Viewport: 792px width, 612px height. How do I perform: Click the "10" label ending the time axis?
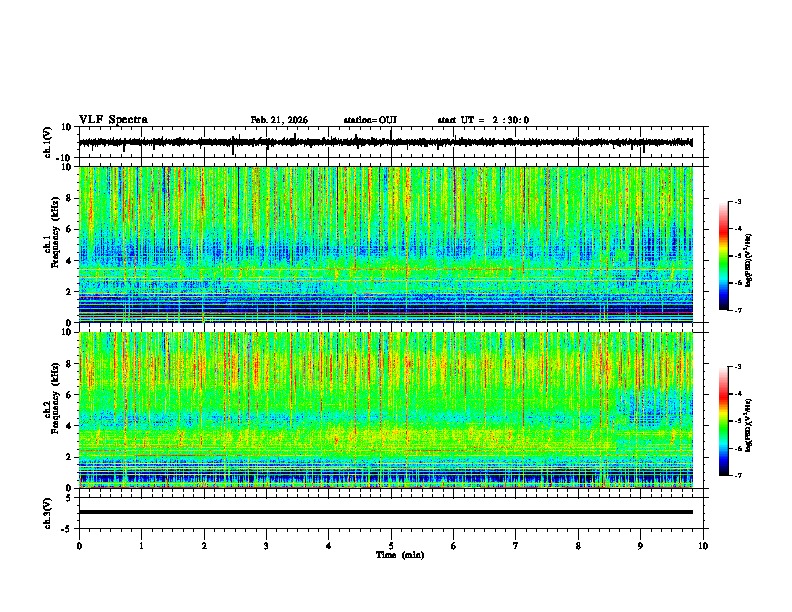pos(703,546)
